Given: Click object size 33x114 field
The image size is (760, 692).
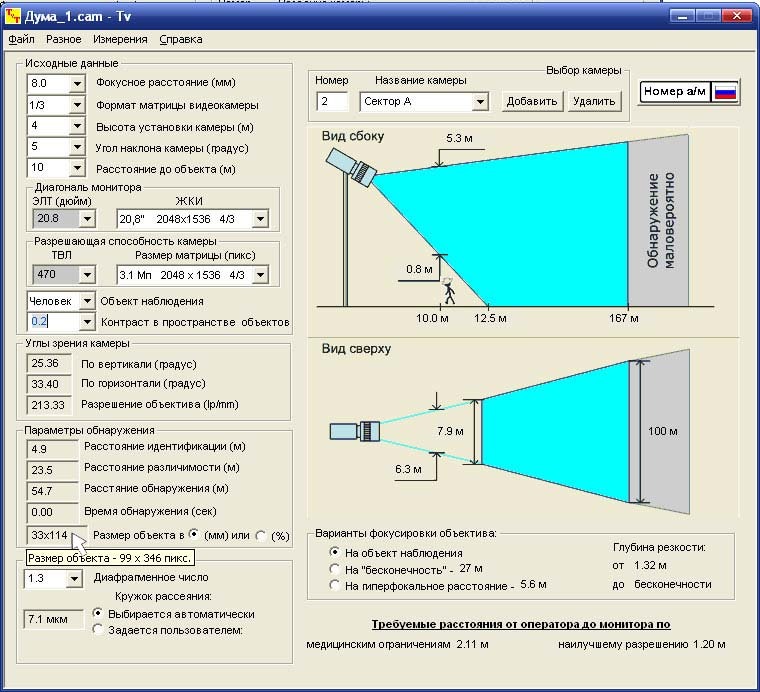Looking at the screenshot, I should click(x=56, y=535).
